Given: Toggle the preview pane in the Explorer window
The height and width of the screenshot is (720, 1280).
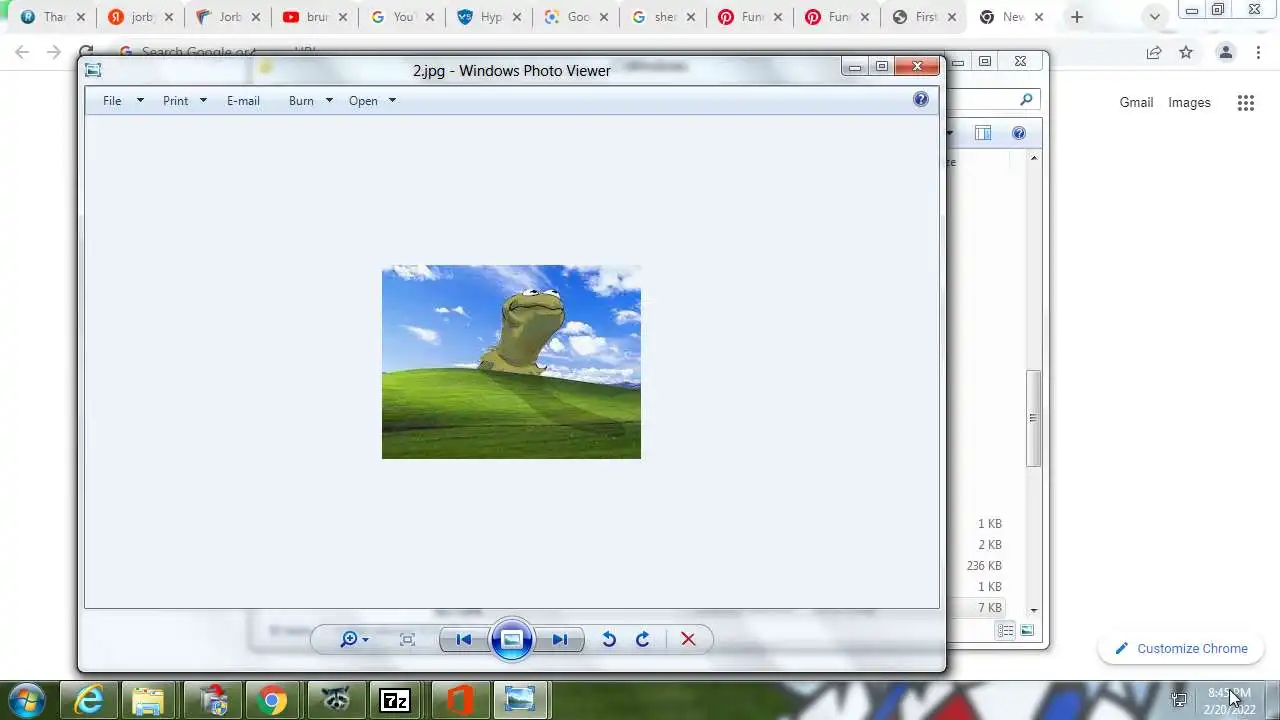Looking at the screenshot, I should click(x=983, y=133).
